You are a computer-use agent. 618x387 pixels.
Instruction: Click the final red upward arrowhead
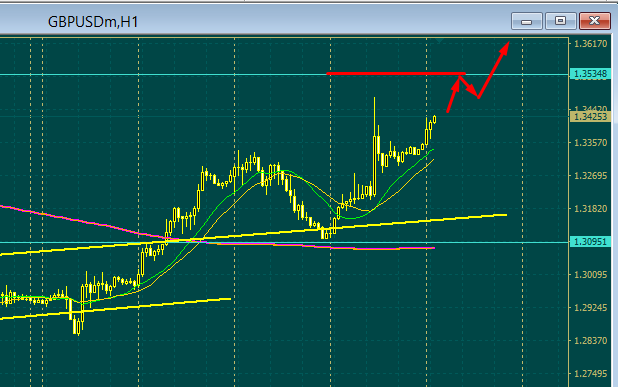coord(504,48)
